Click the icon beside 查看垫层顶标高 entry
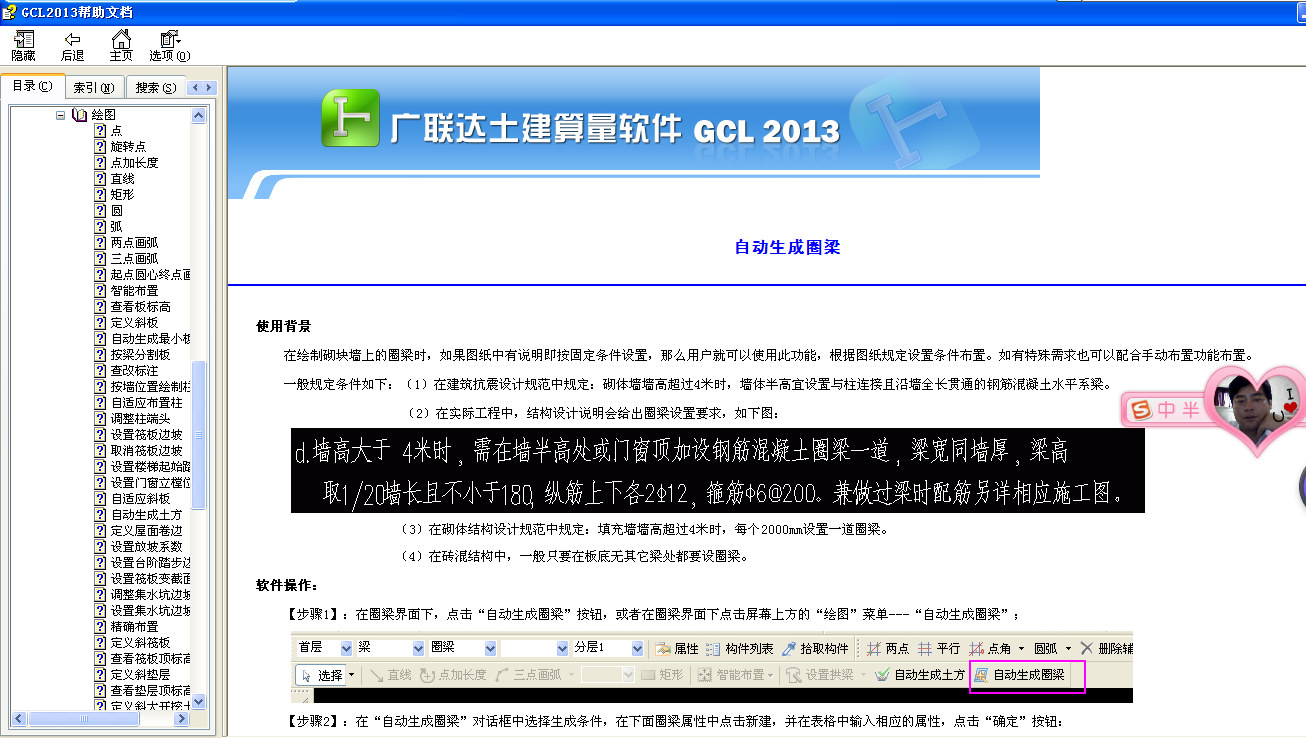1306x738 pixels. coord(100,691)
